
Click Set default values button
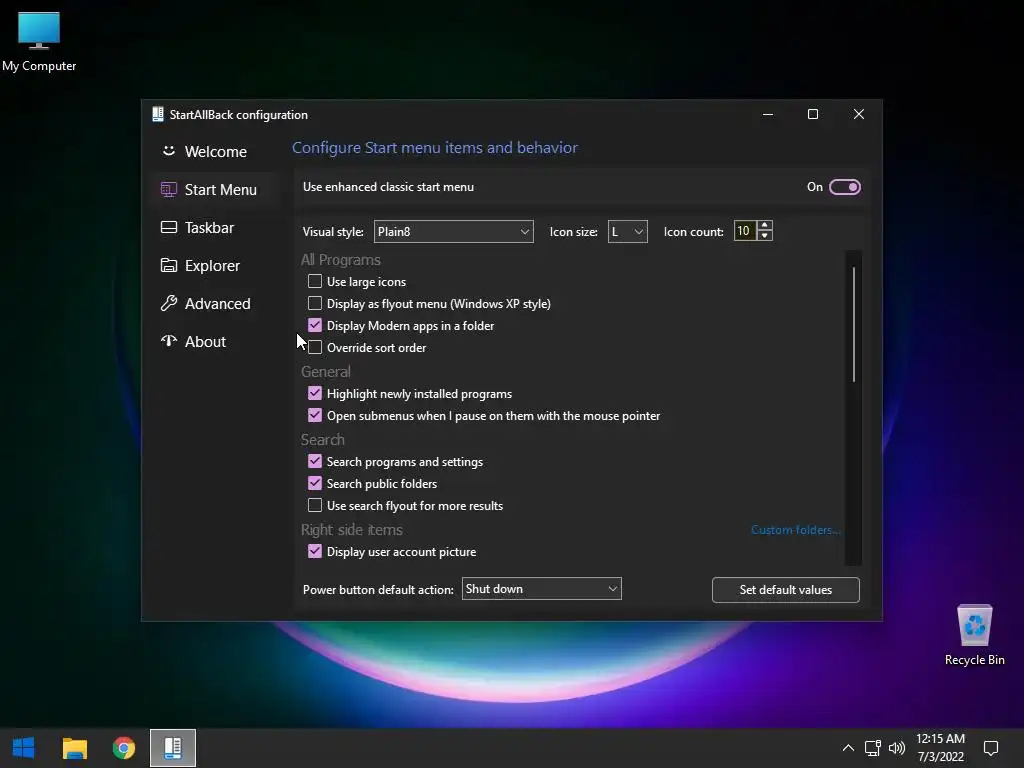point(786,590)
